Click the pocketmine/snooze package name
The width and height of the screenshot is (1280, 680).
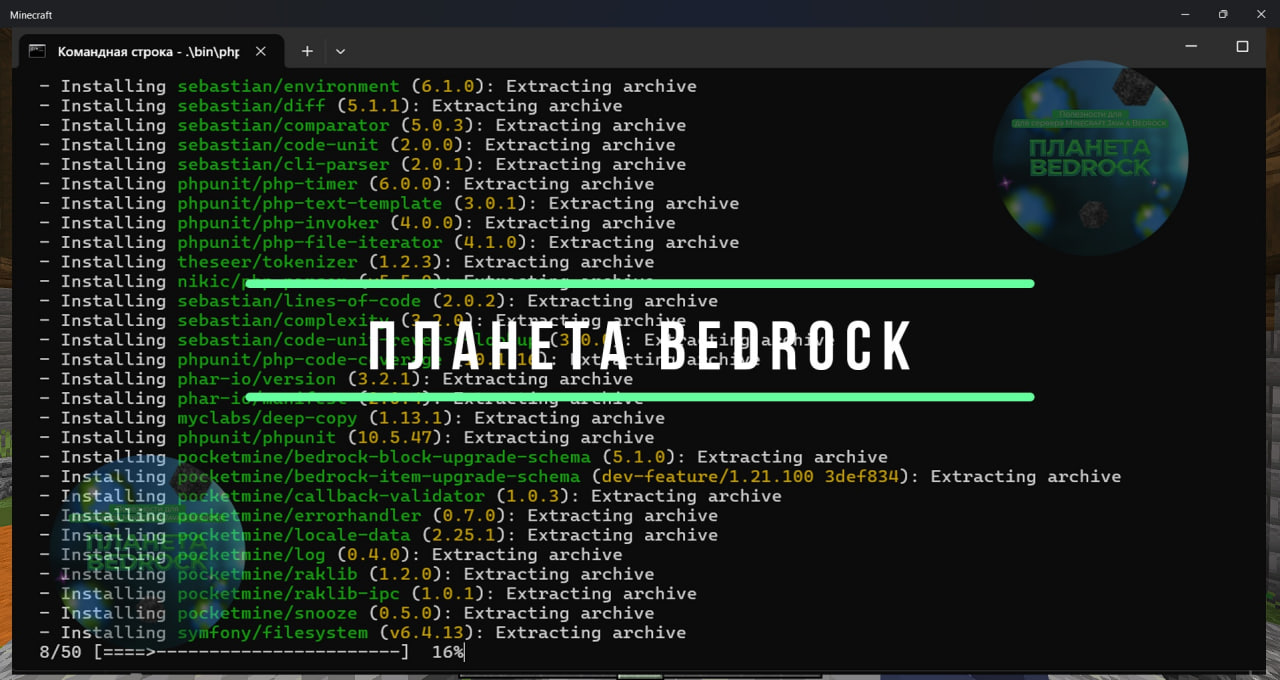coord(267,613)
